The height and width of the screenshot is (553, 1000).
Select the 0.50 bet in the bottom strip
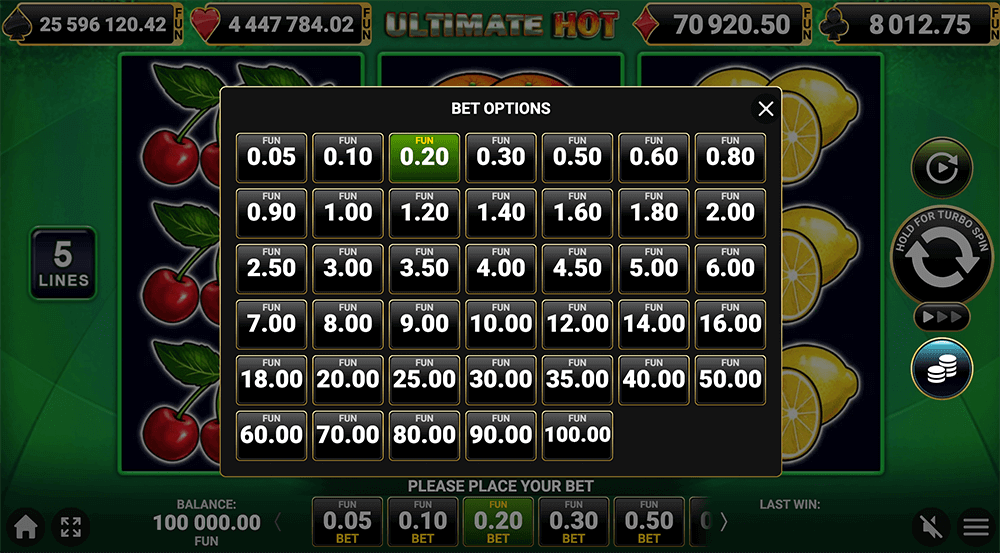[x=649, y=522]
